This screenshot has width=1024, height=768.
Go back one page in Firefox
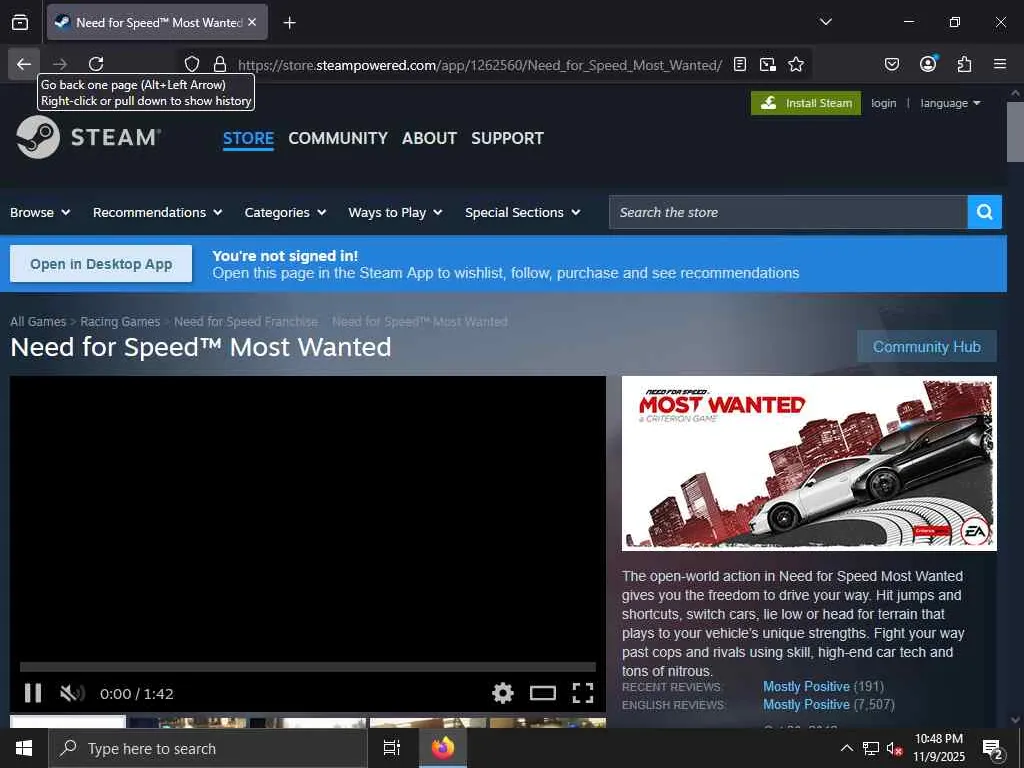[24, 64]
